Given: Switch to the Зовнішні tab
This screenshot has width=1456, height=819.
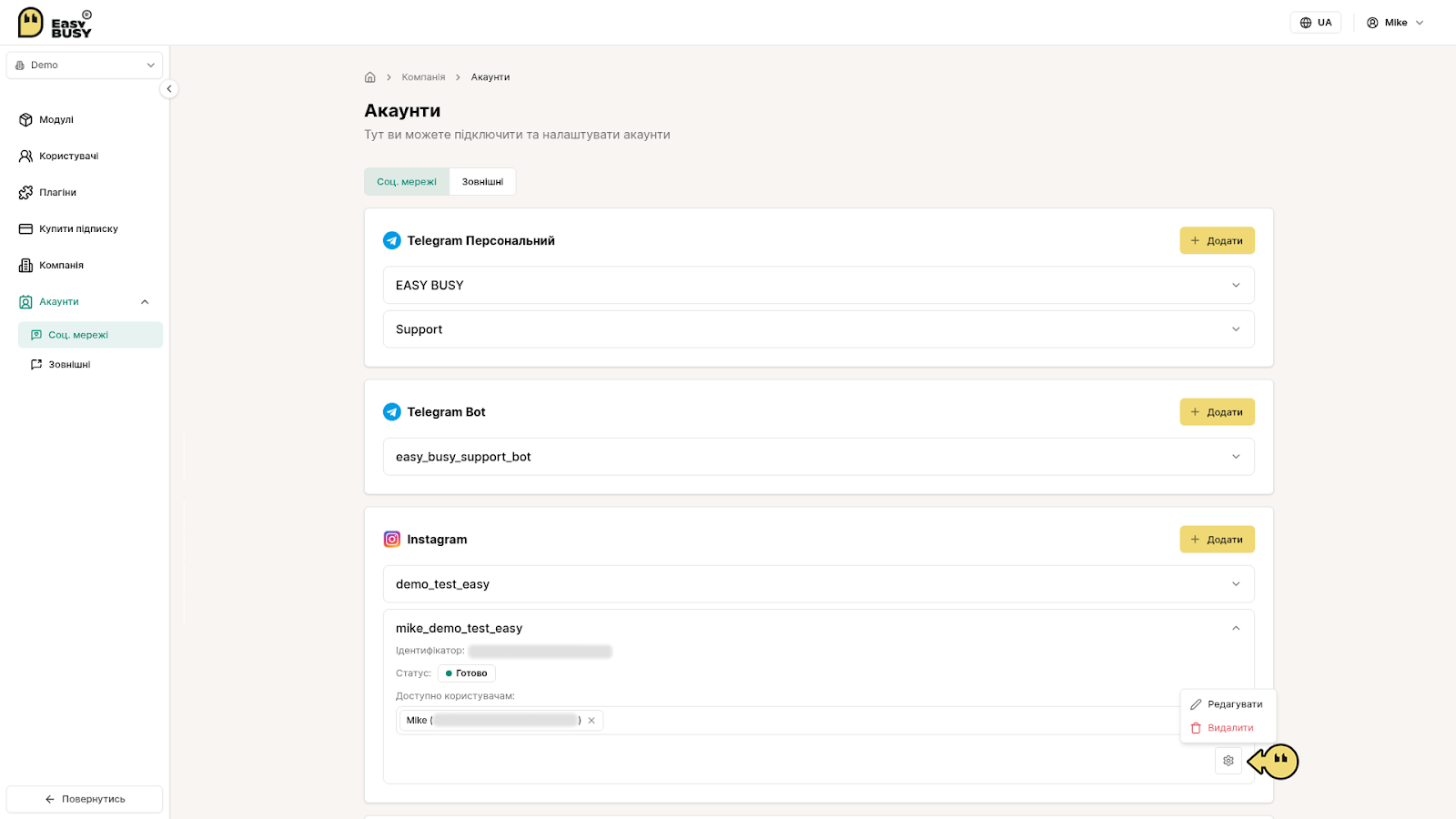Looking at the screenshot, I should [x=482, y=181].
